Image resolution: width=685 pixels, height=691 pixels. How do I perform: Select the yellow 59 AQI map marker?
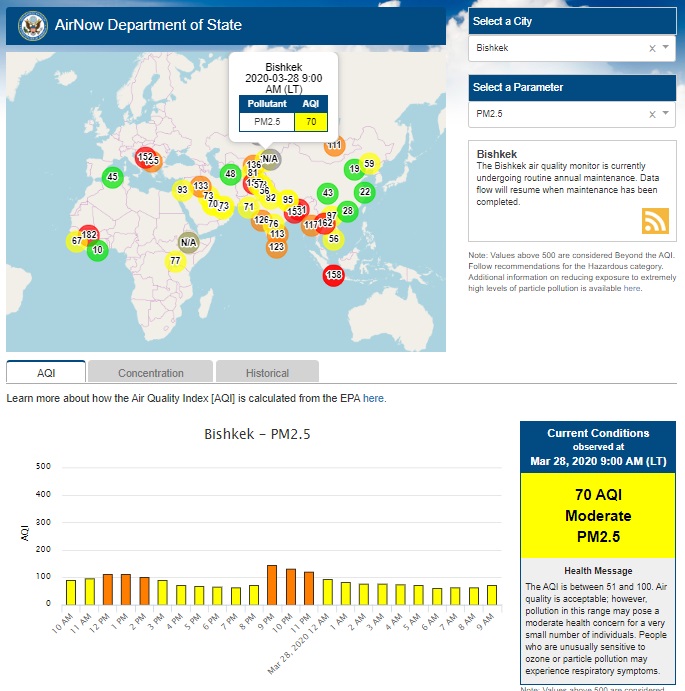(x=368, y=164)
